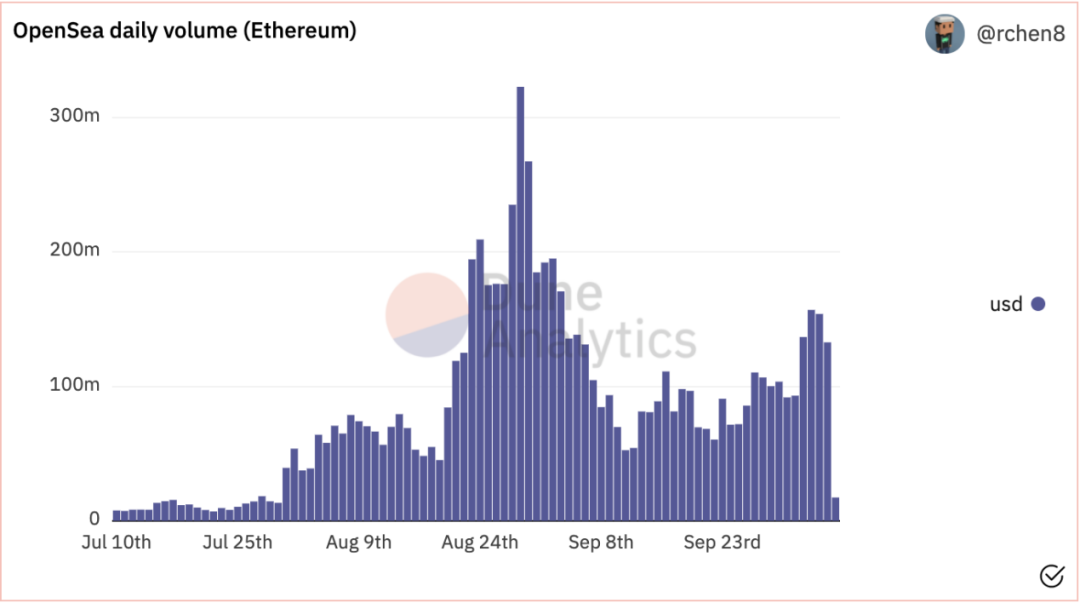Click the Aug 9th axis label
The width and height of the screenshot is (1080, 603).
click(359, 542)
